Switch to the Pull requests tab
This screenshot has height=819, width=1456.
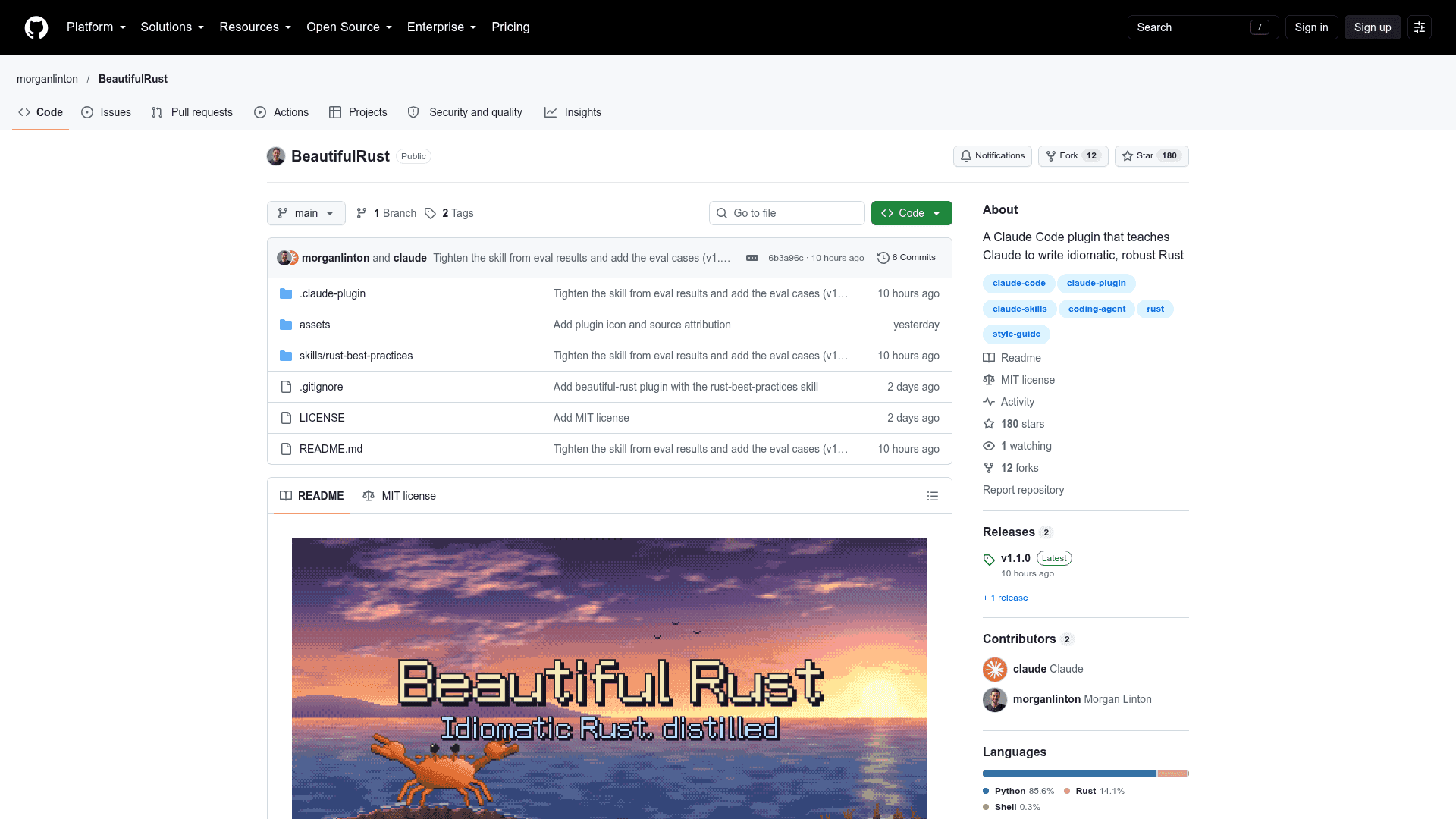[192, 112]
